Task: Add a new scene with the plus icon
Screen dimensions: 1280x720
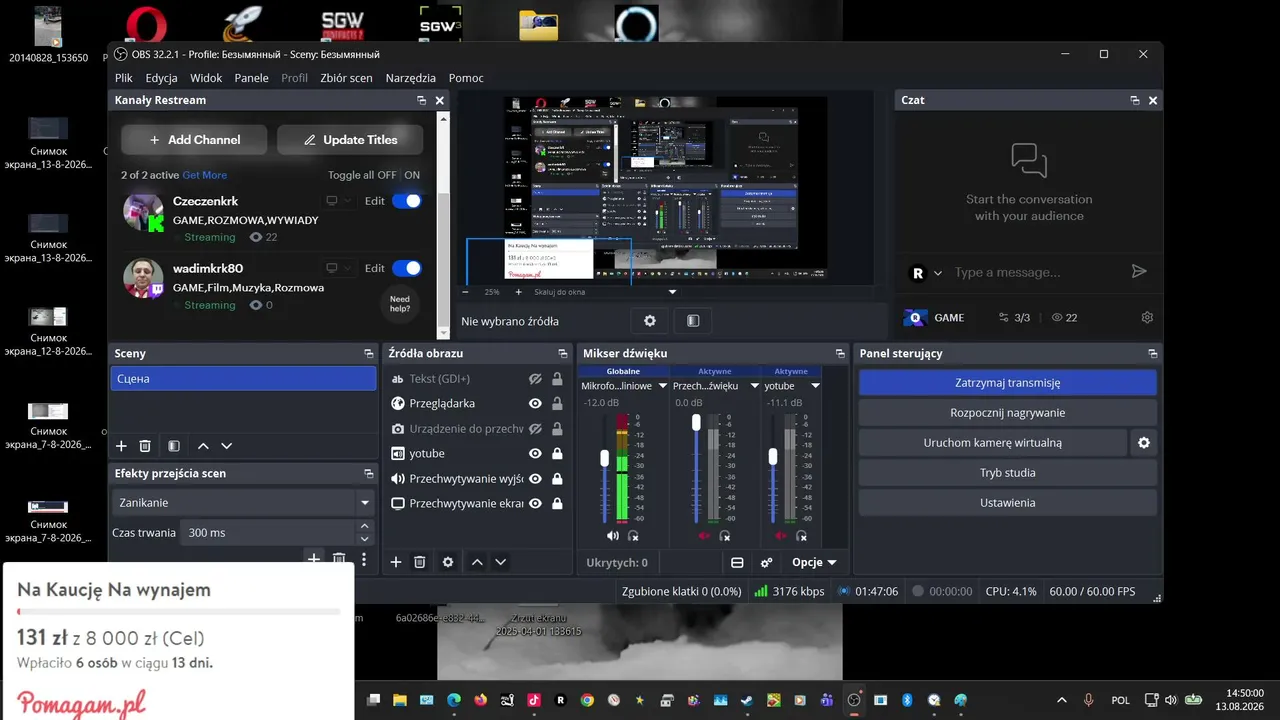Action: coord(122,446)
